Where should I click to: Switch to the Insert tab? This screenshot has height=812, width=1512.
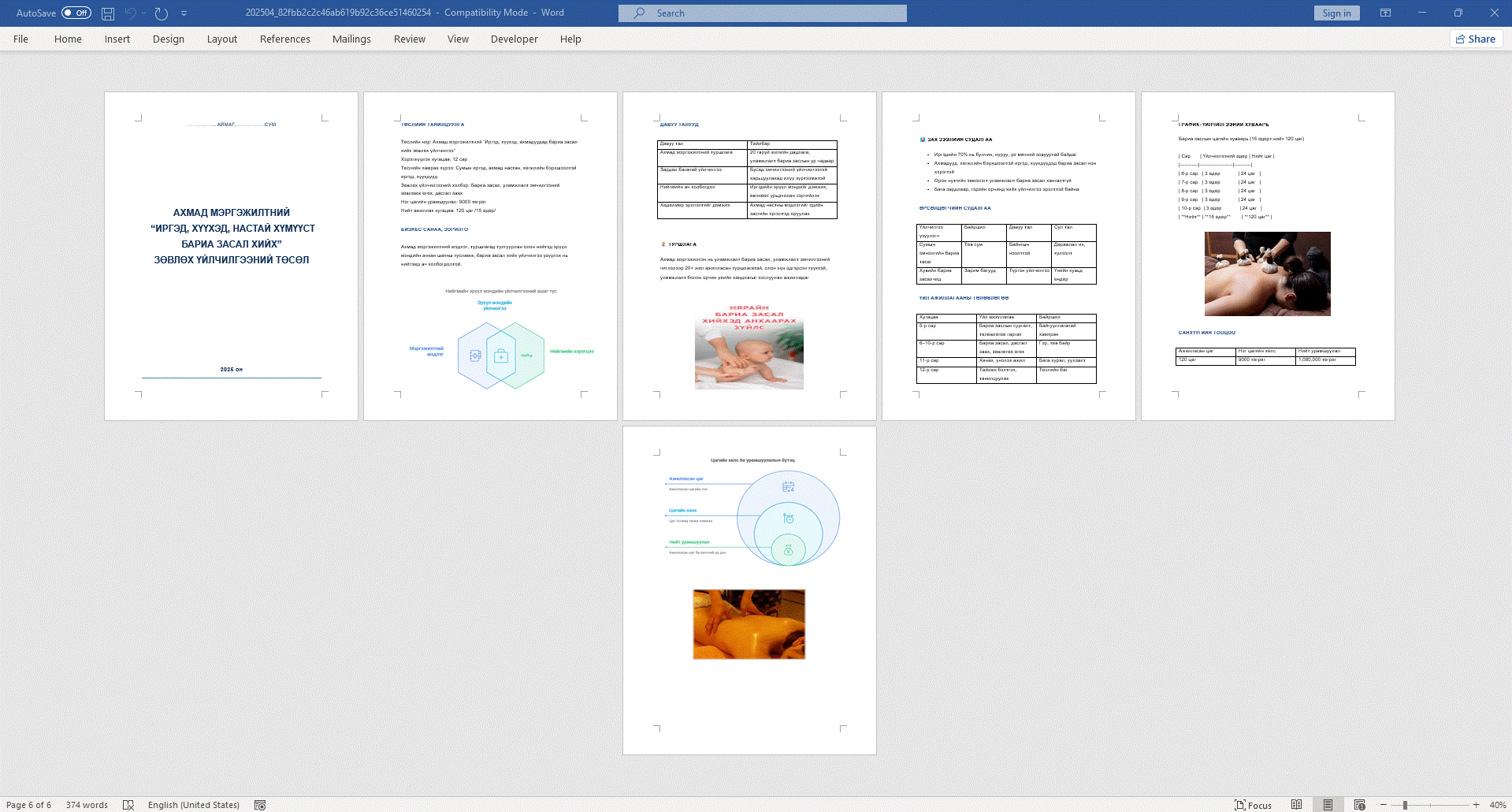coord(117,39)
